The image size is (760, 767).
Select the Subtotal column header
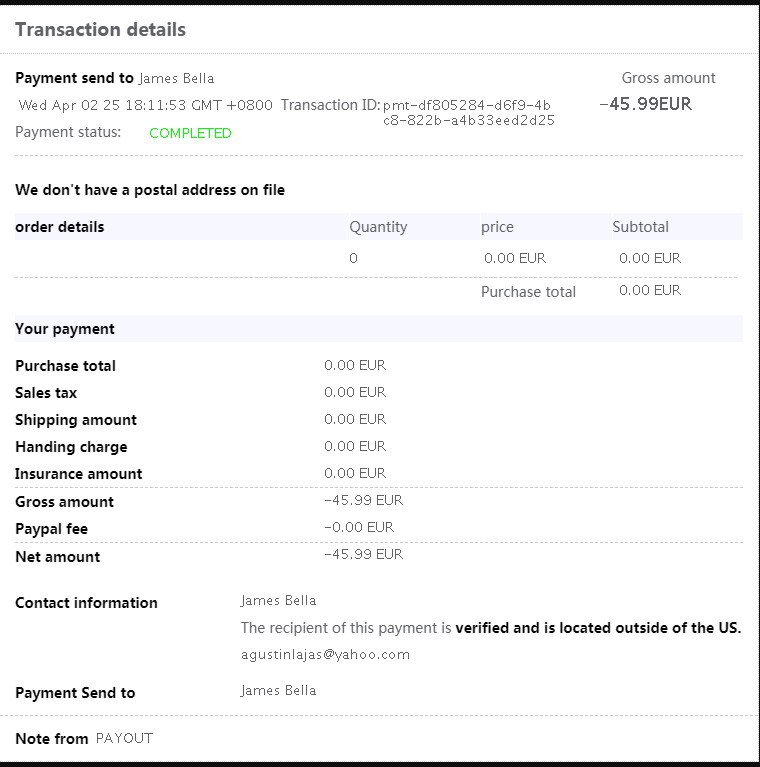pyautogui.click(x=640, y=227)
